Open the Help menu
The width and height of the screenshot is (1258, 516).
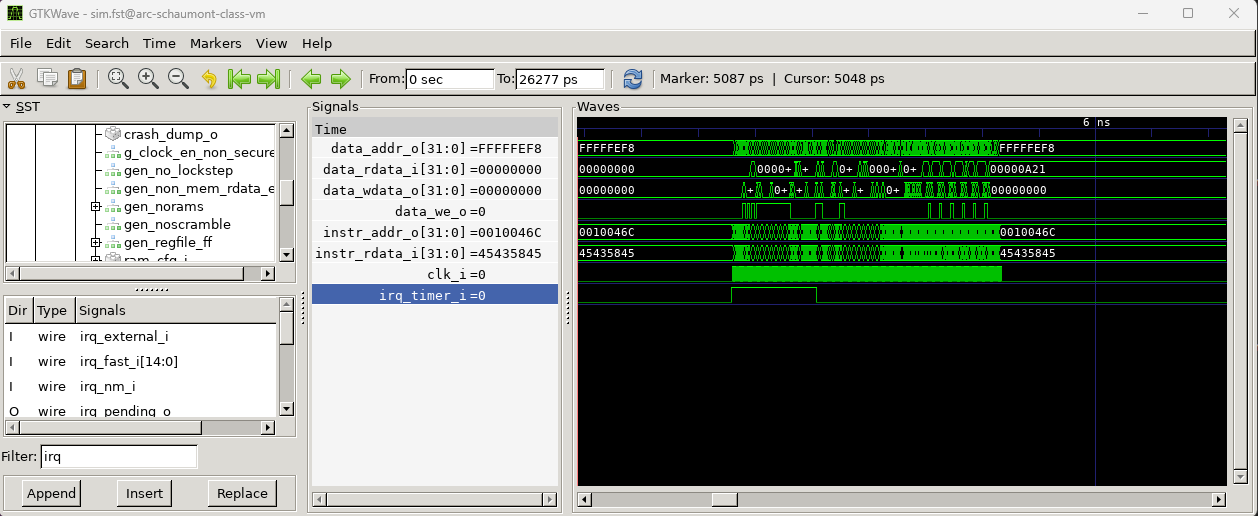click(316, 43)
